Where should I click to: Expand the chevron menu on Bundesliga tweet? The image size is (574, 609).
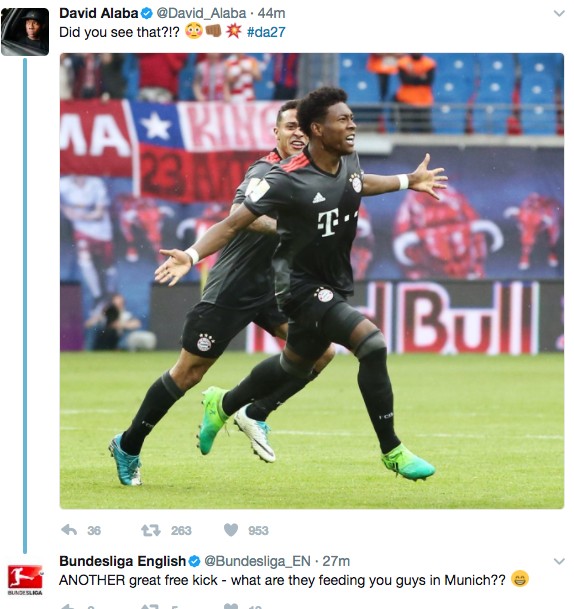click(559, 561)
